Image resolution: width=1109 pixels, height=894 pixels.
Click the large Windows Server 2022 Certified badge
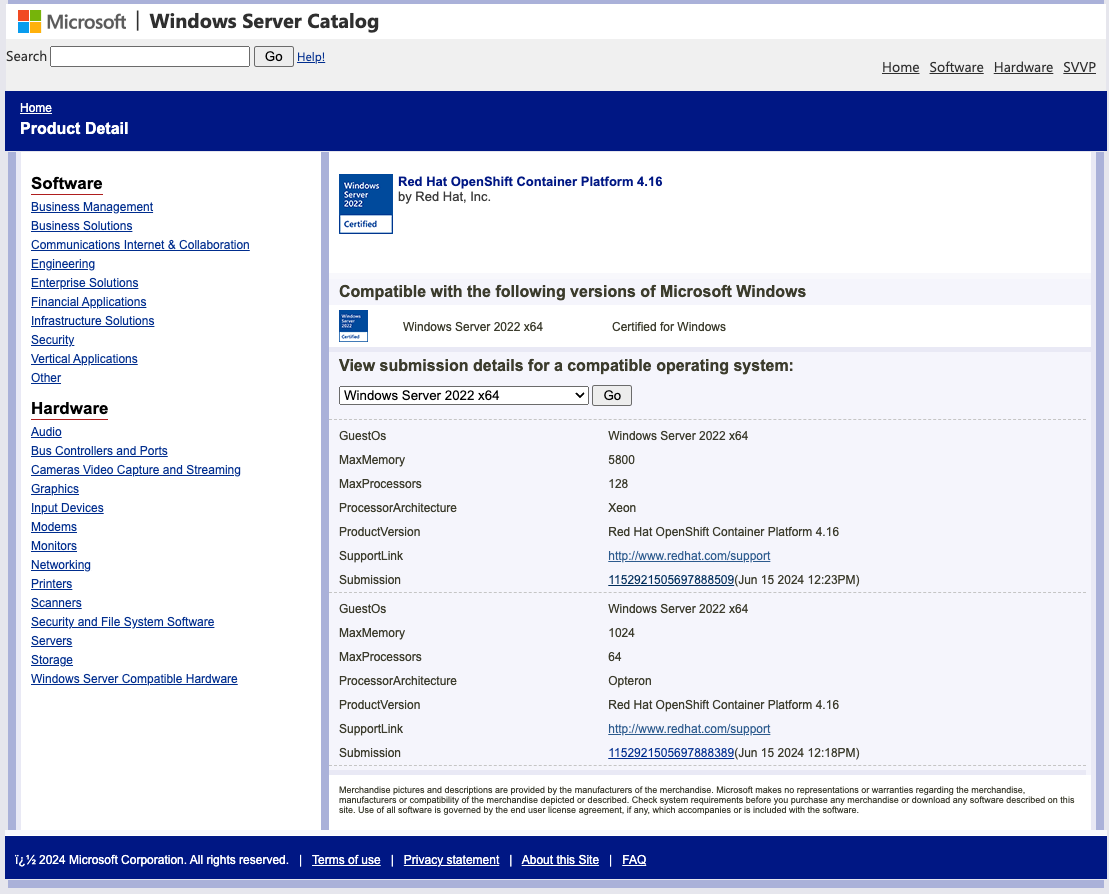[366, 204]
